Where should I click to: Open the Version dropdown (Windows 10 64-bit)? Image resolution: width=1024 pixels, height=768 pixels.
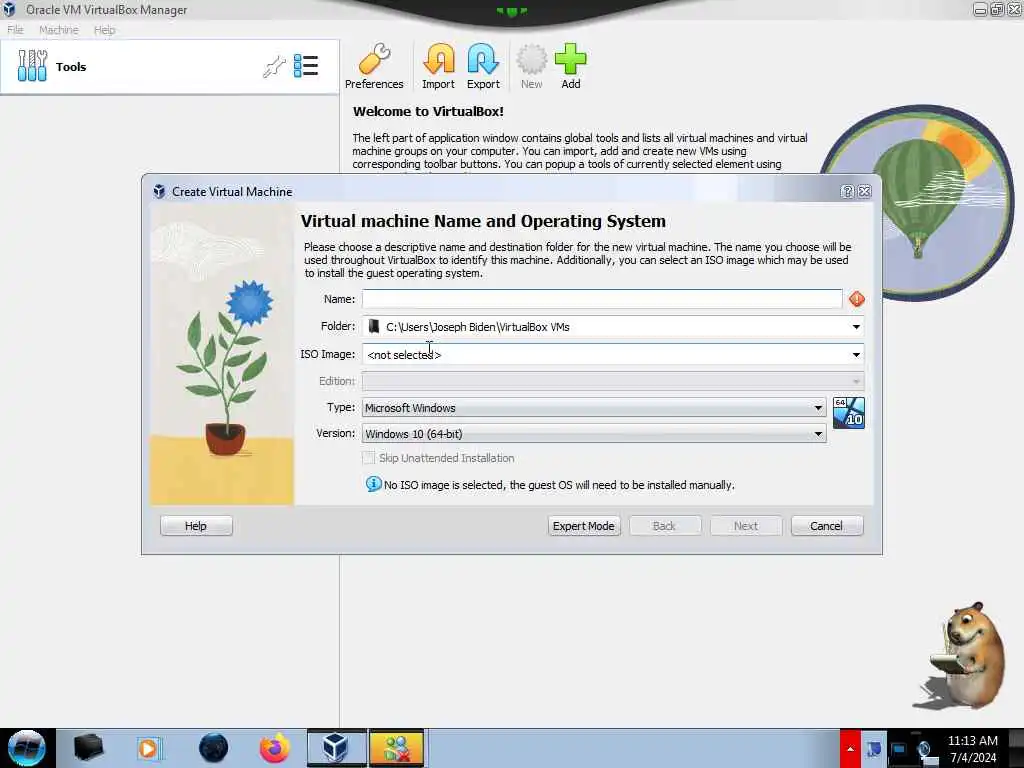point(594,434)
